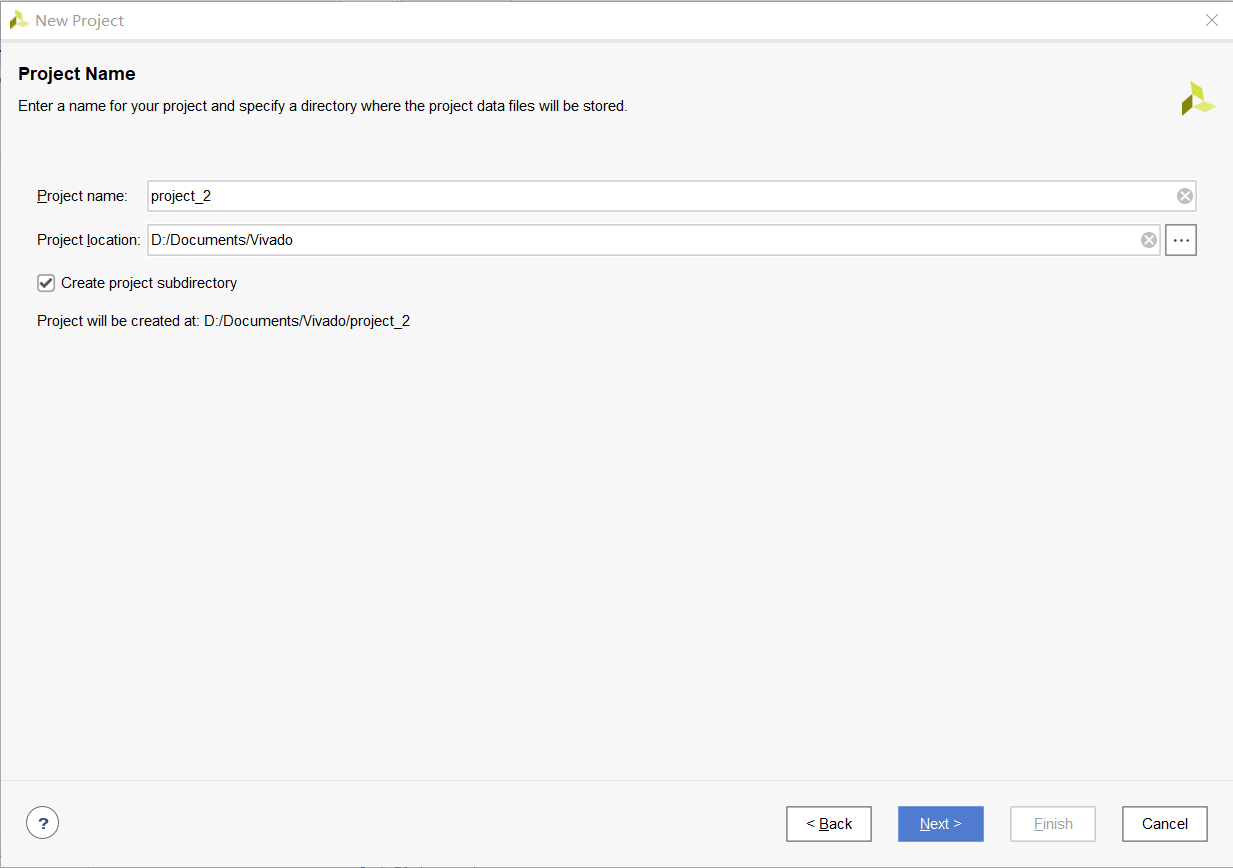Screen dimensions: 1233x868
Task: Click inside the Project name input field
Action: coord(650,196)
